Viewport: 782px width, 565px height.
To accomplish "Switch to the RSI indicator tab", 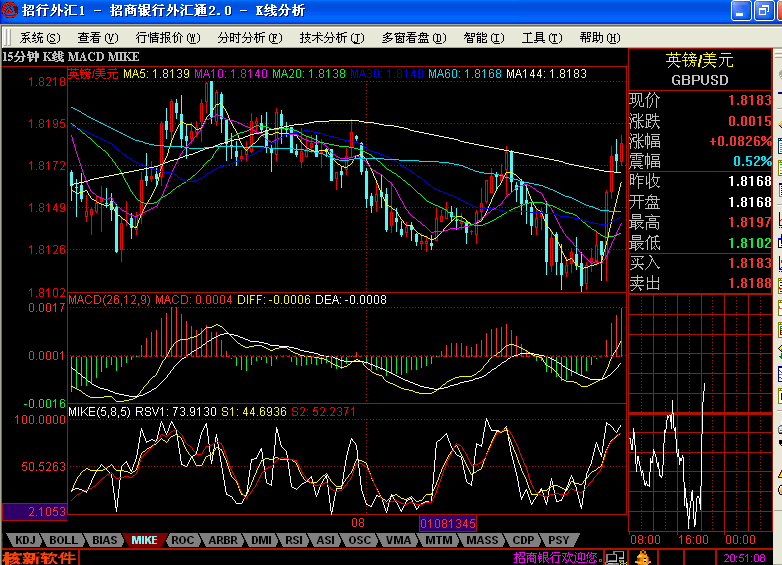I will 294,540.
